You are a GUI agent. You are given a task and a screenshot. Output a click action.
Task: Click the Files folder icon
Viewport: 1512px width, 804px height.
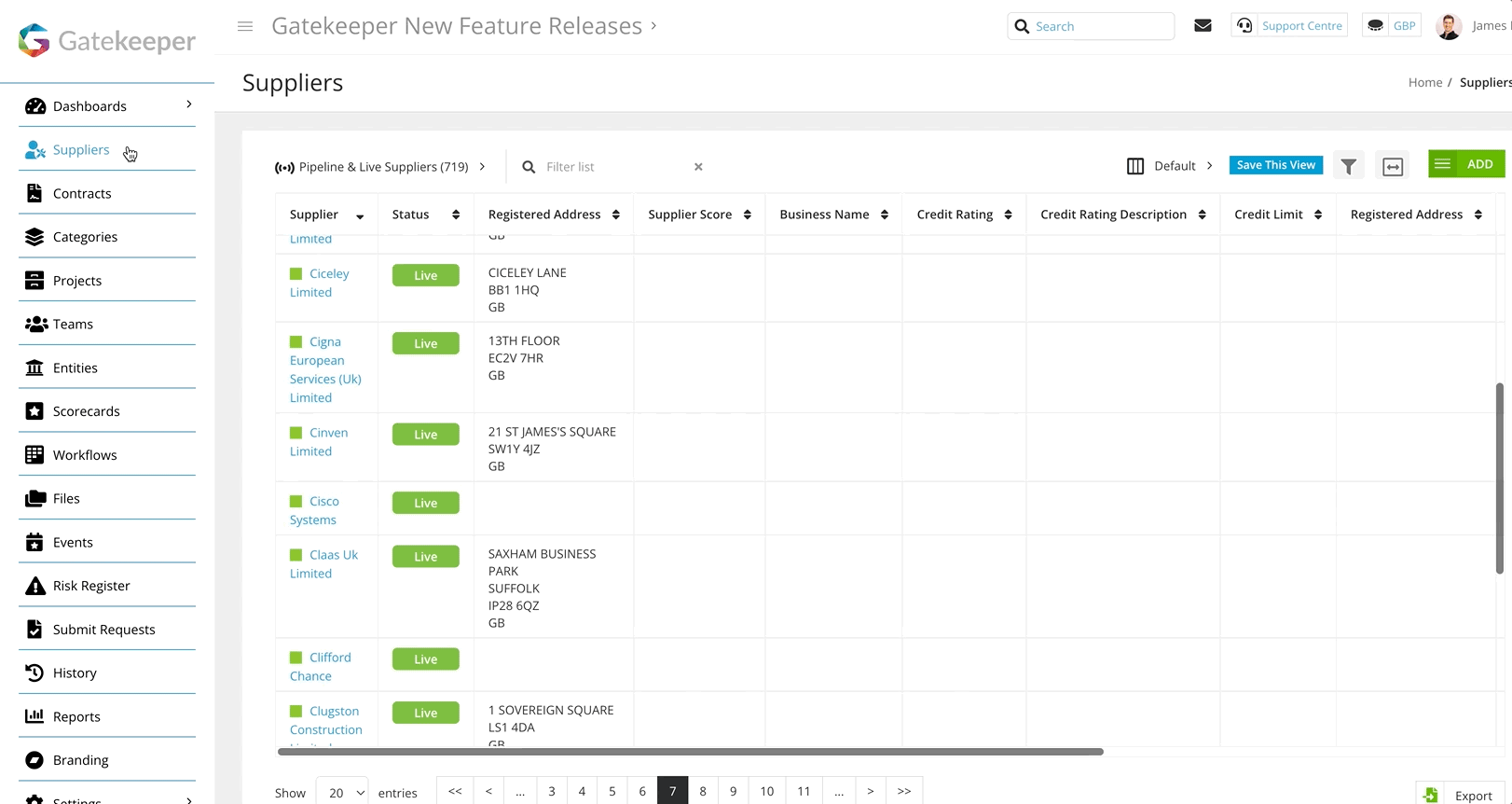35,498
